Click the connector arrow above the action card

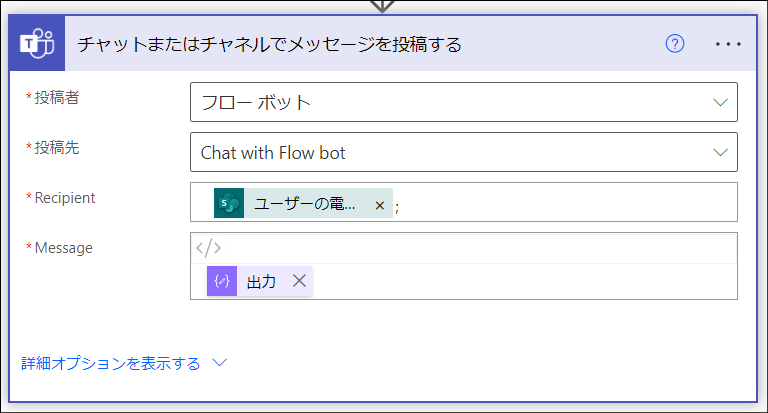383,6
